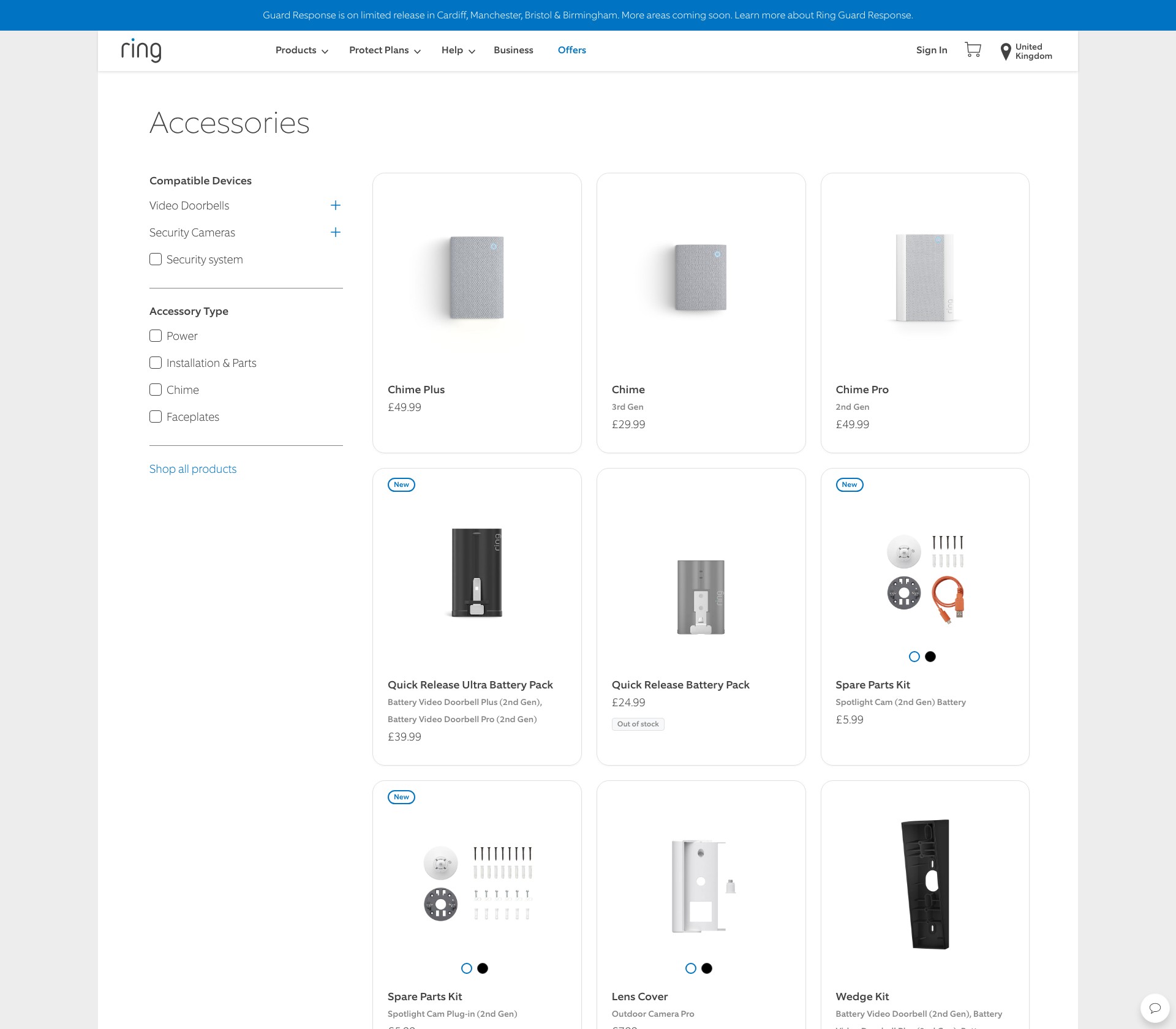Open the Products dropdown menu
The width and height of the screenshot is (1176, 1029).
point(302,50)
